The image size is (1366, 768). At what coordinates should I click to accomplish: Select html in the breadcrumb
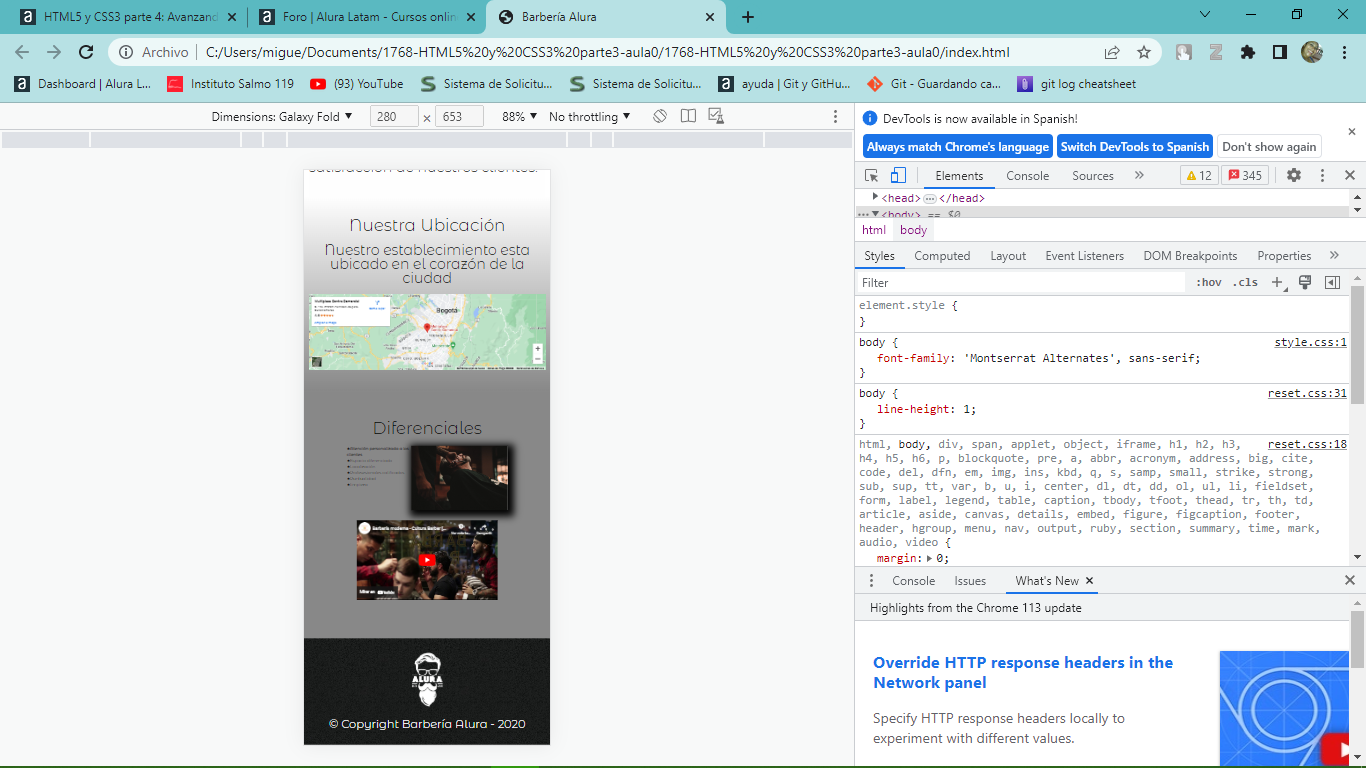[874, 230]
